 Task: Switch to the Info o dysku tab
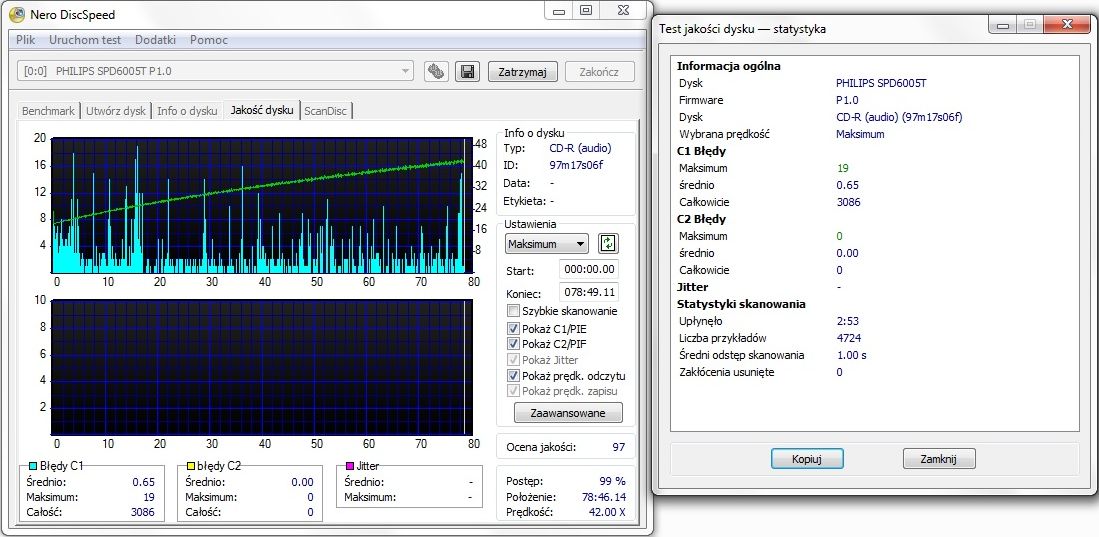(187, 111)
